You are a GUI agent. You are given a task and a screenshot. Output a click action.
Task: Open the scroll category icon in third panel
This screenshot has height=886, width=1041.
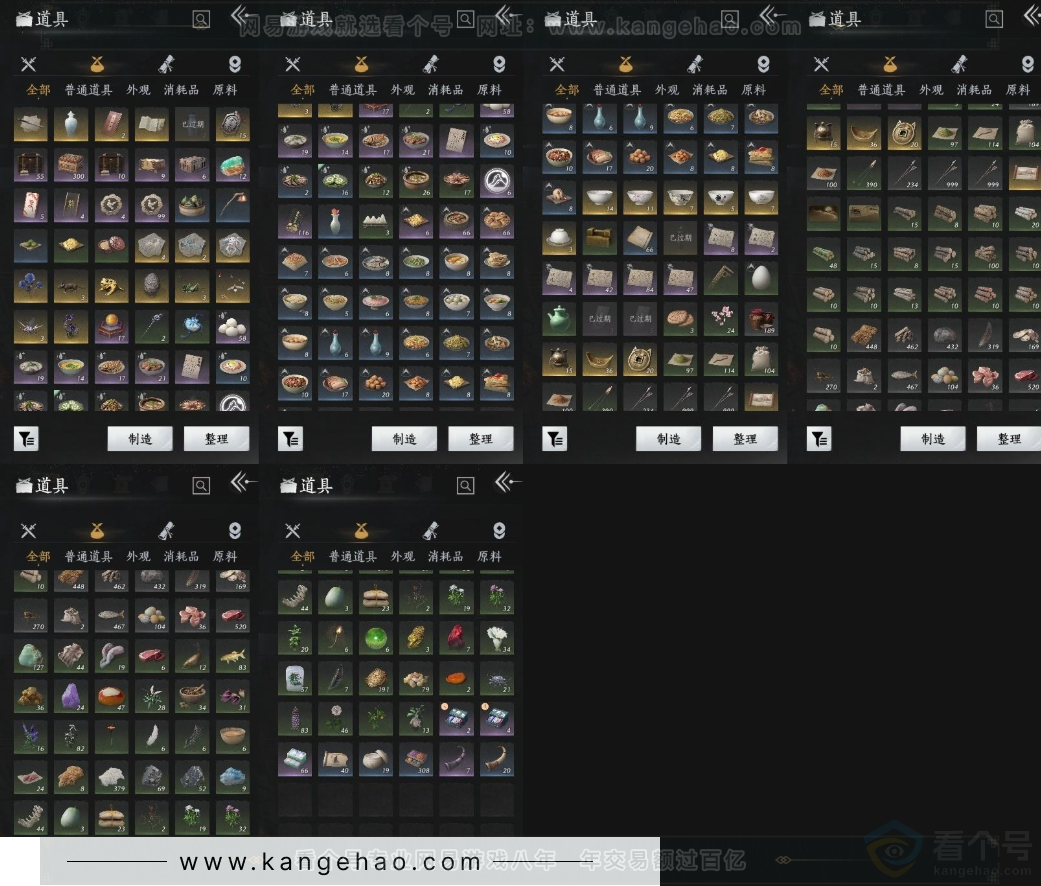click(695, 64)
